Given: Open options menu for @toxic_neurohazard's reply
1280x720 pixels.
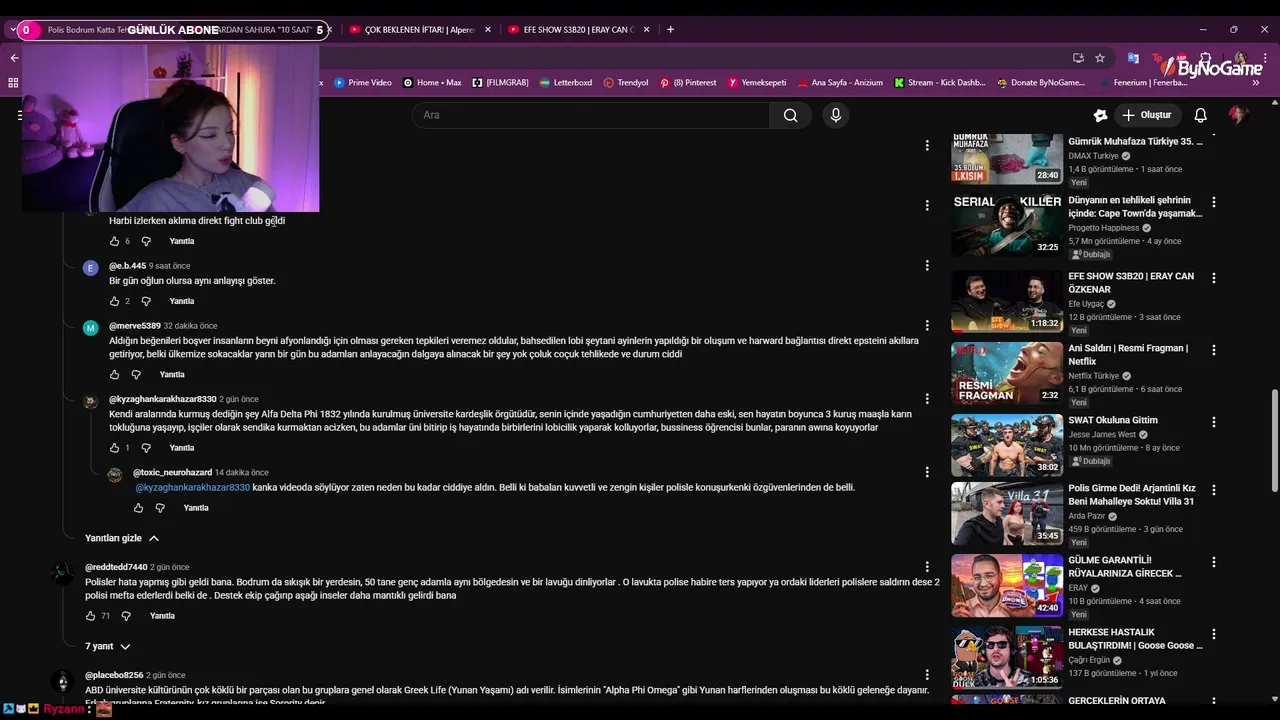Looking at the screenshot, I should [x=927, y=472].
